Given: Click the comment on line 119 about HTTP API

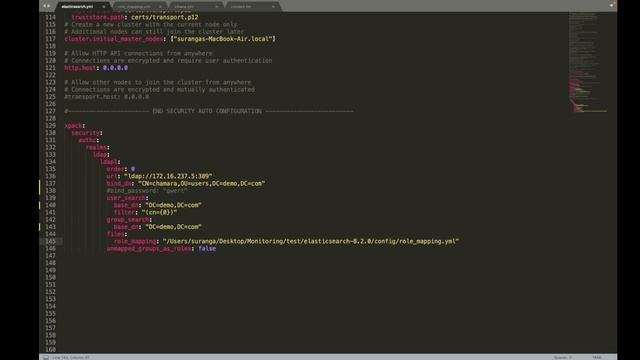Looking at the screenshot, I should point(138,53).
